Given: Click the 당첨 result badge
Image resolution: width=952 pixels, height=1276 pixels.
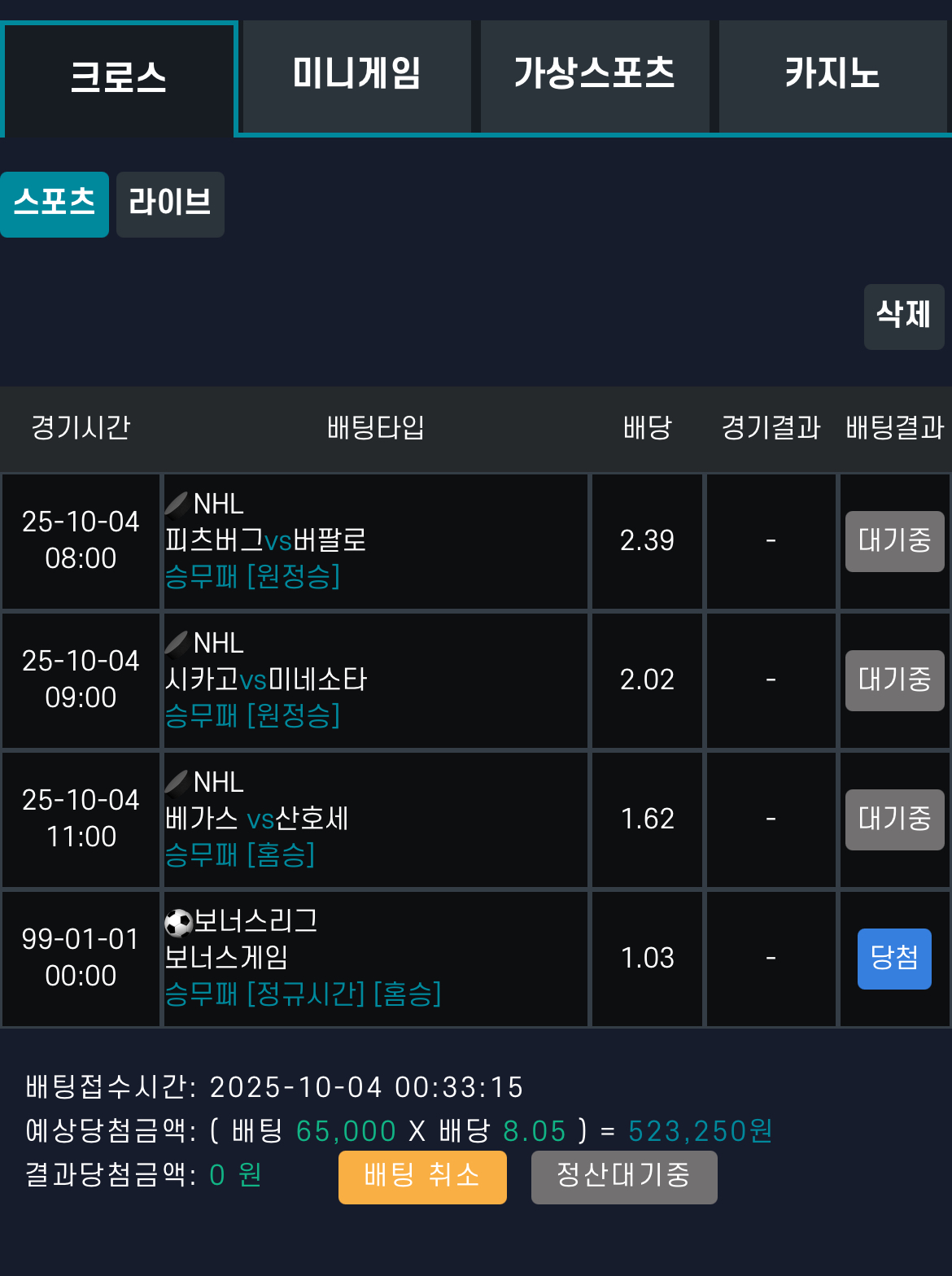Looking at the screenshot, I should click(x=894, y=958).
